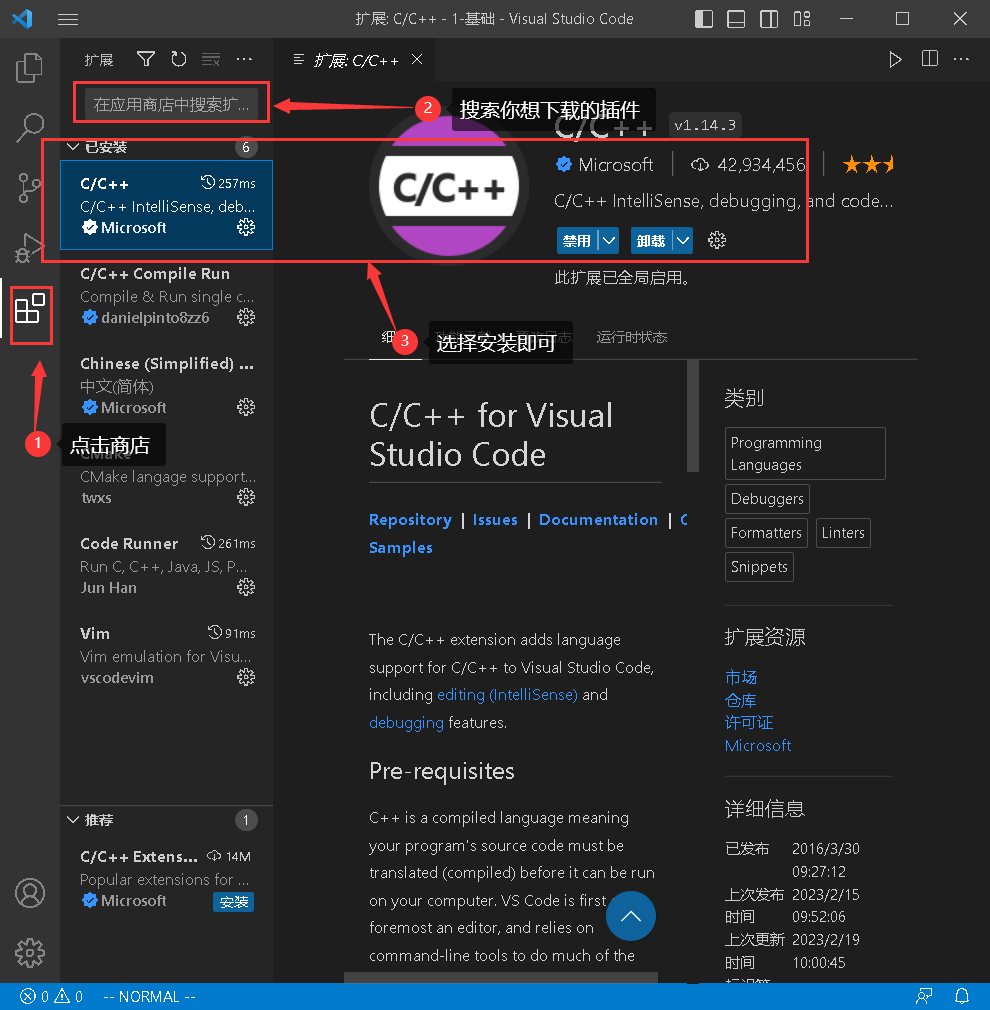Image resolution: width=990 pixels, height=1010 pixels.
Task: Open the Explorer view in activity bar
Action: pyautogui.click(x=30, y=68)
